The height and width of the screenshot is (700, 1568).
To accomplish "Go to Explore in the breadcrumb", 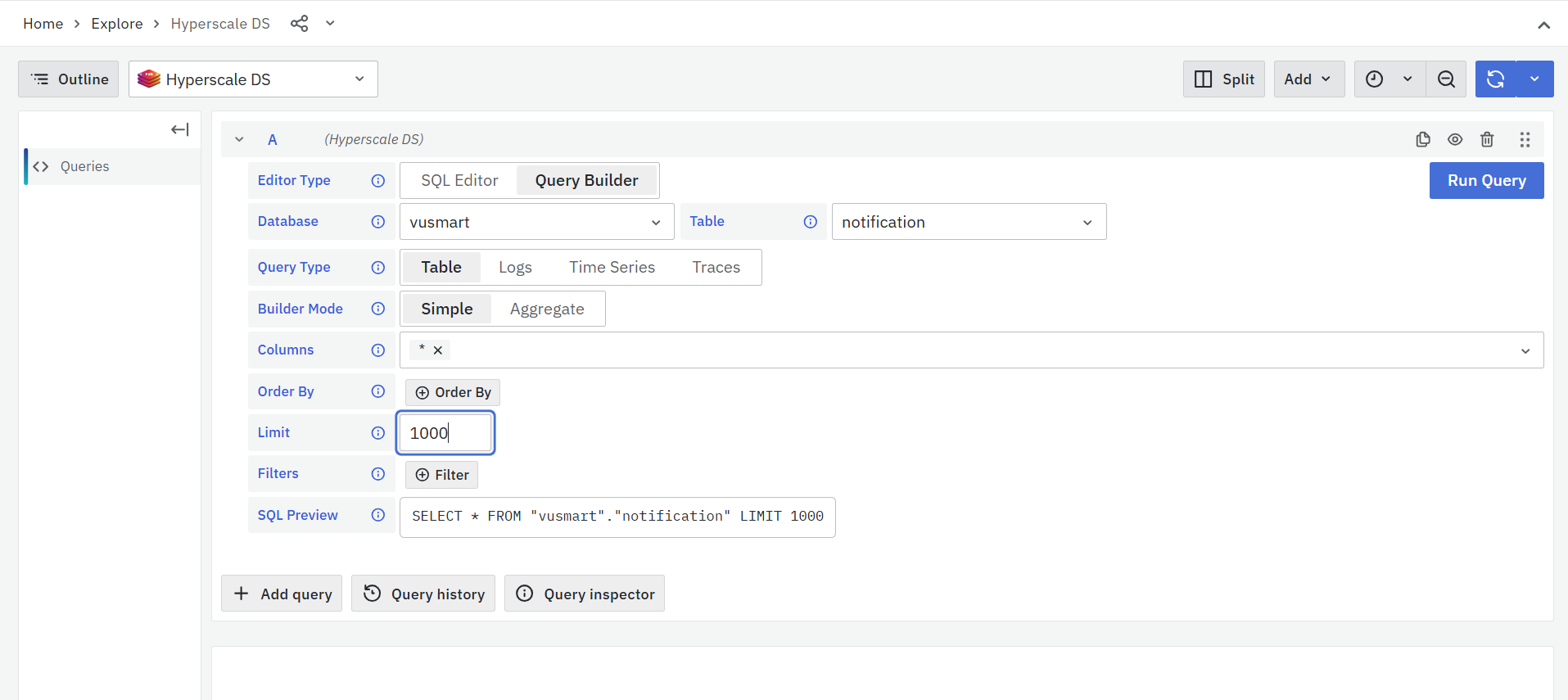I will [x=117, y=24].
